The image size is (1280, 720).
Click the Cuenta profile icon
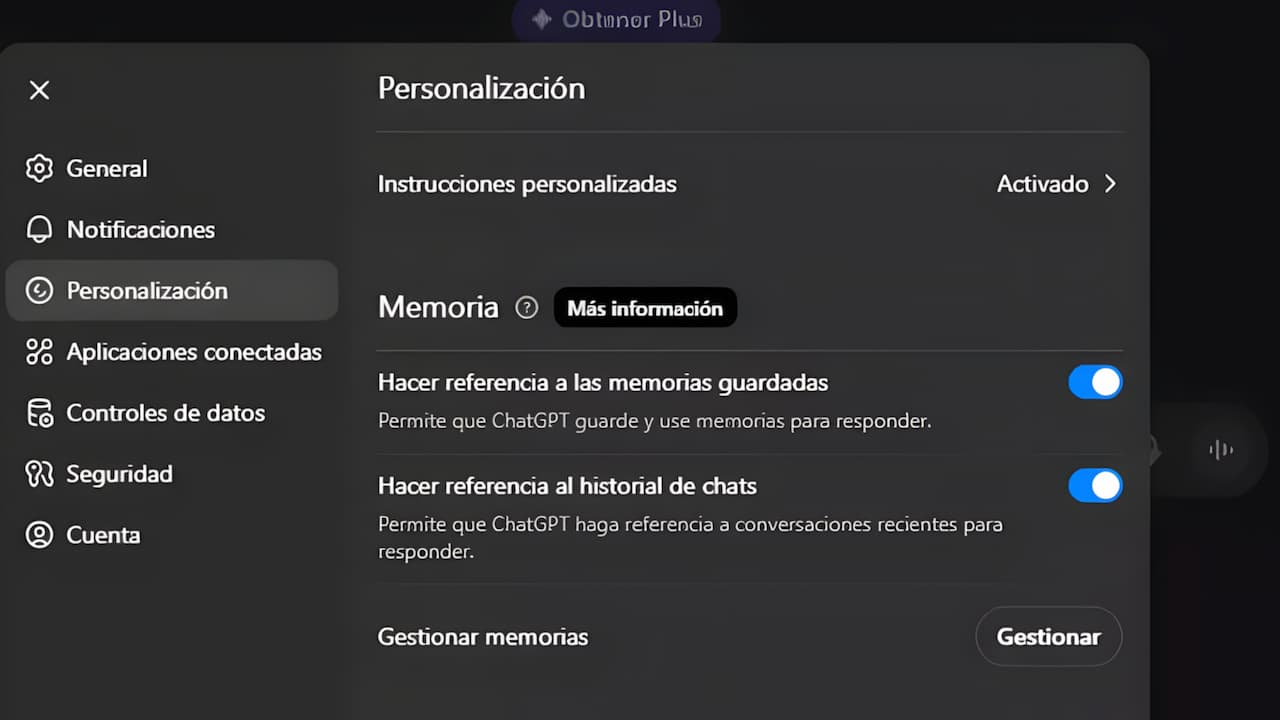pos(39,534)
